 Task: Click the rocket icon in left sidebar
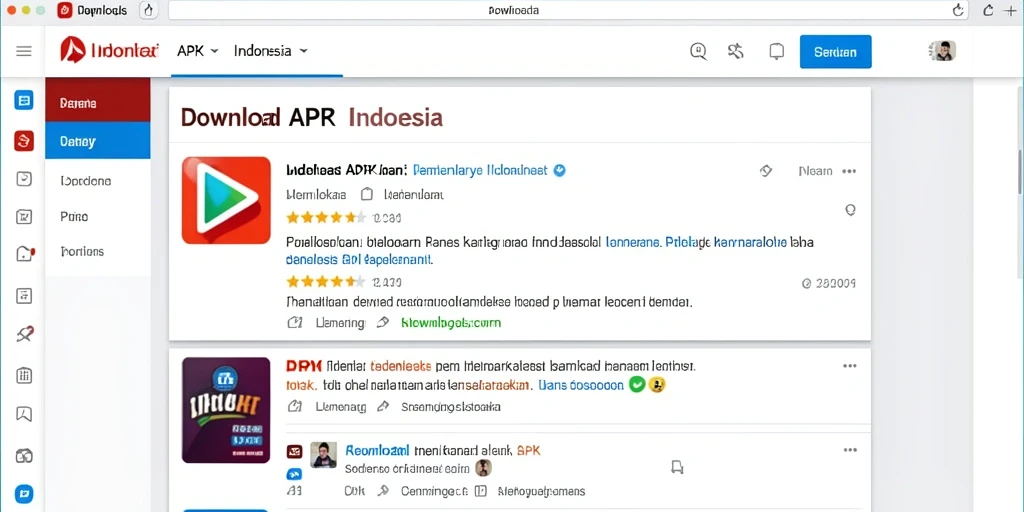[24, 335]
